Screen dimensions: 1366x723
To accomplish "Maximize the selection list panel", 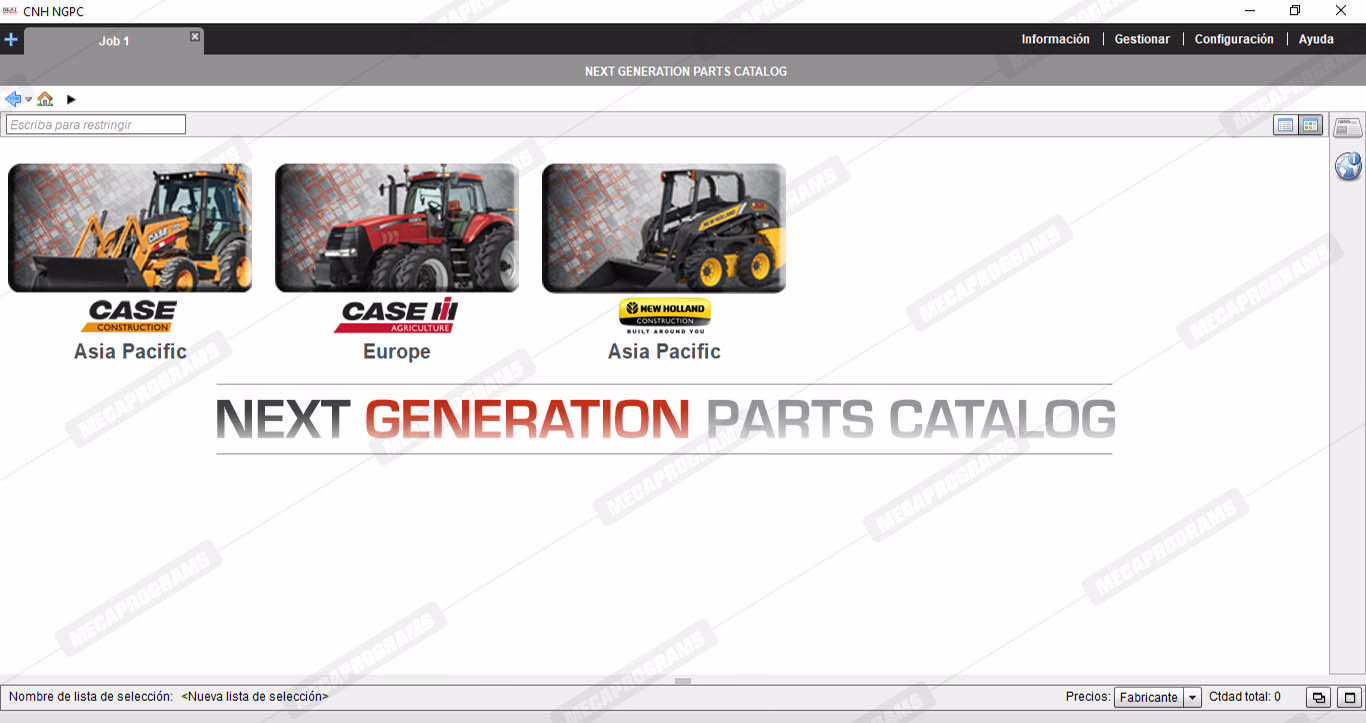I will pos(1349,697).
